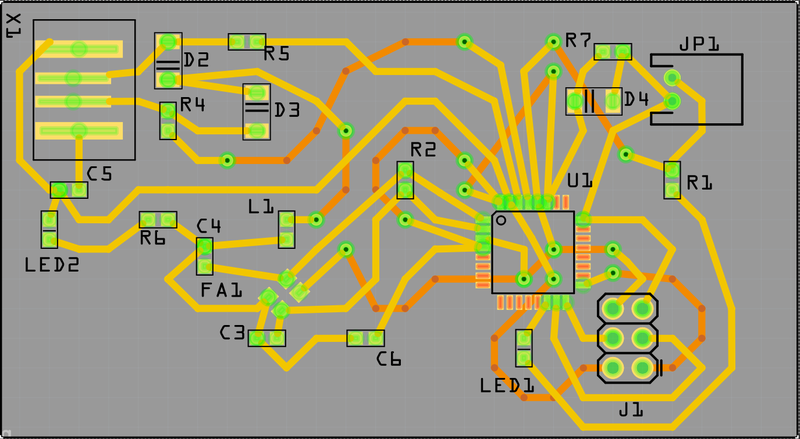Click the J1 six-pin header
This screenshot has height=439, width=800.
pyautogui.click(x=627, y=338)
